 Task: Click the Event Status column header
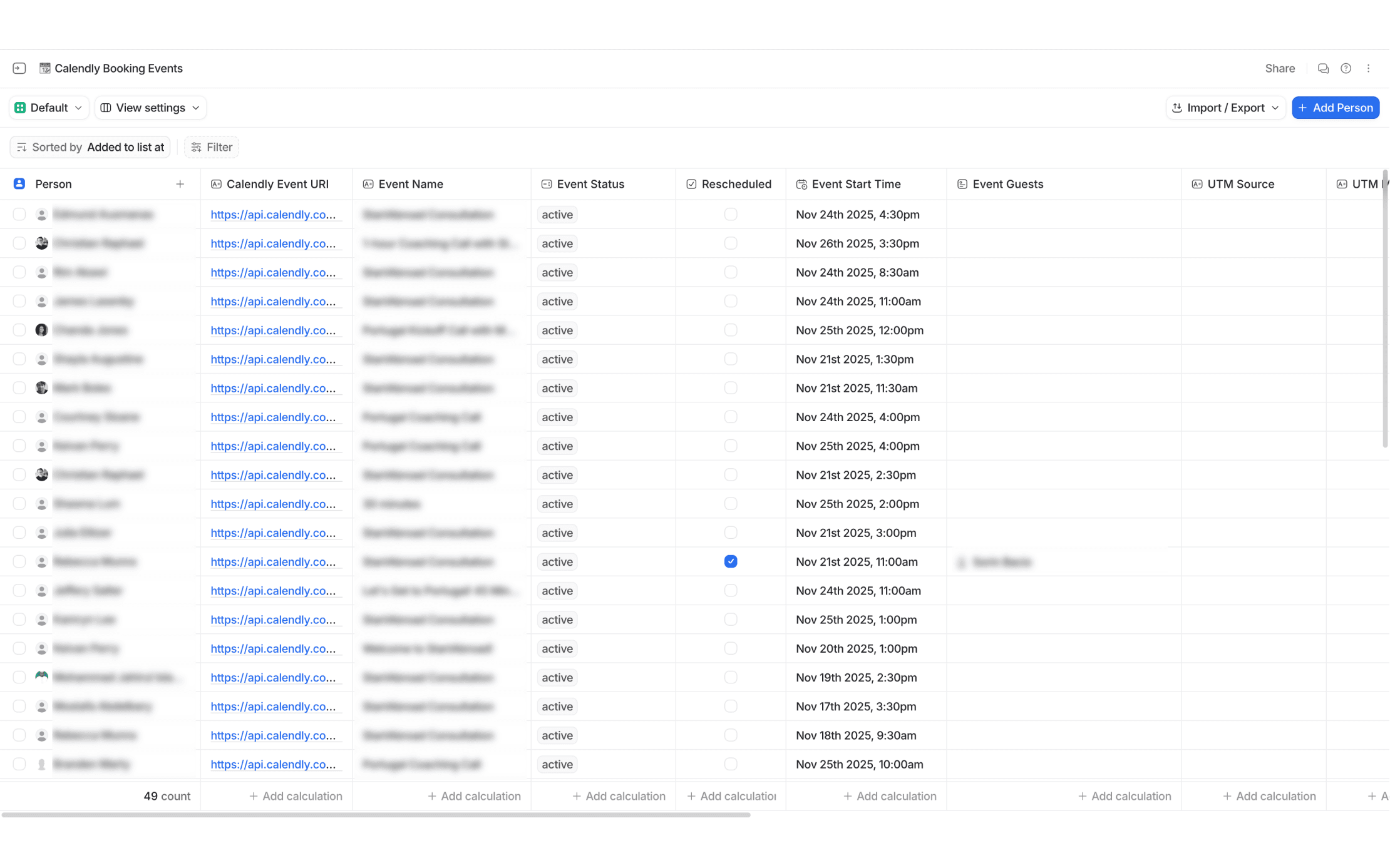pos(590,184)
